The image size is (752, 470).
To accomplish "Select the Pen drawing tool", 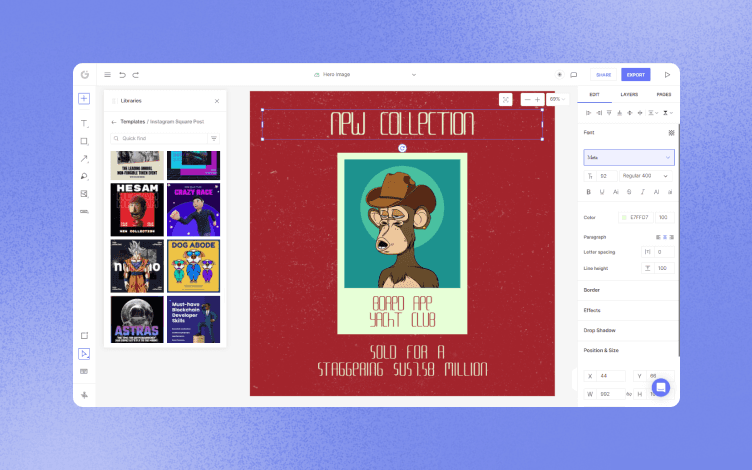I will (84, 176).
